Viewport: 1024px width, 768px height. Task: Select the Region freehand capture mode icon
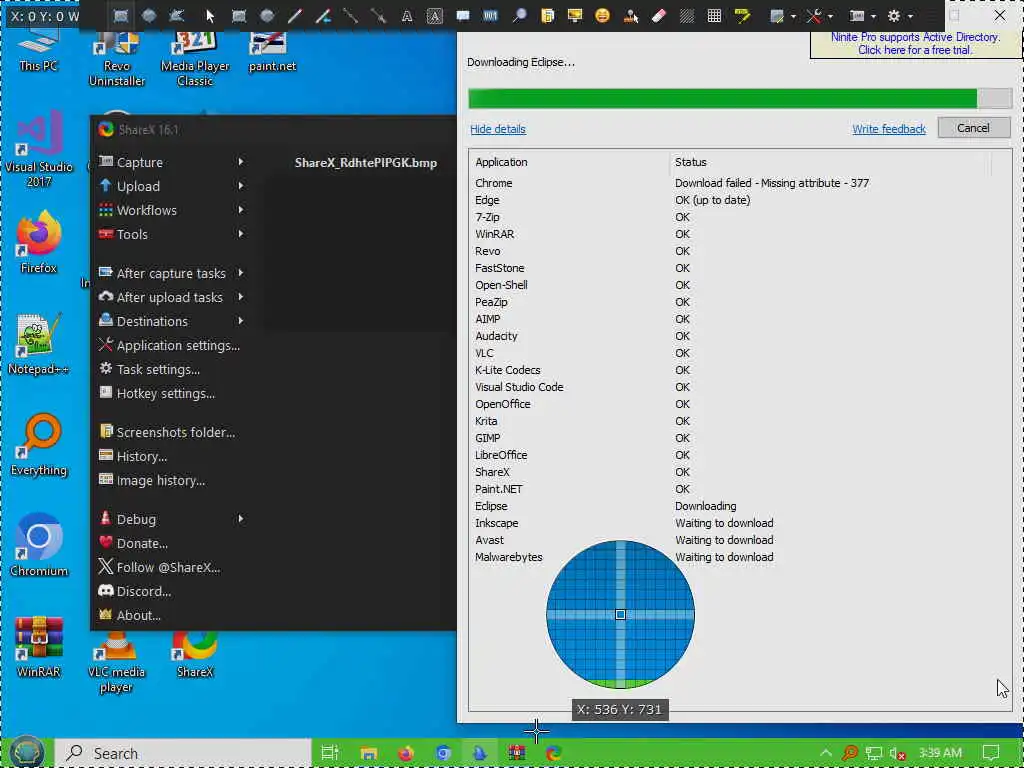[177, 16]
